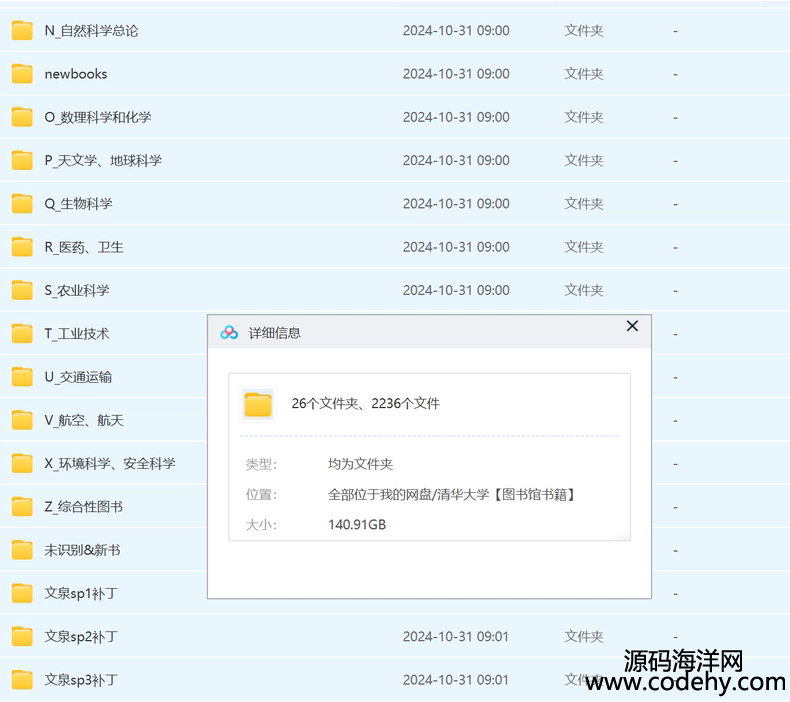The image size is (790, 702).
Task: Click folder icon of P_天文学、地球科学
Action: 22,161
